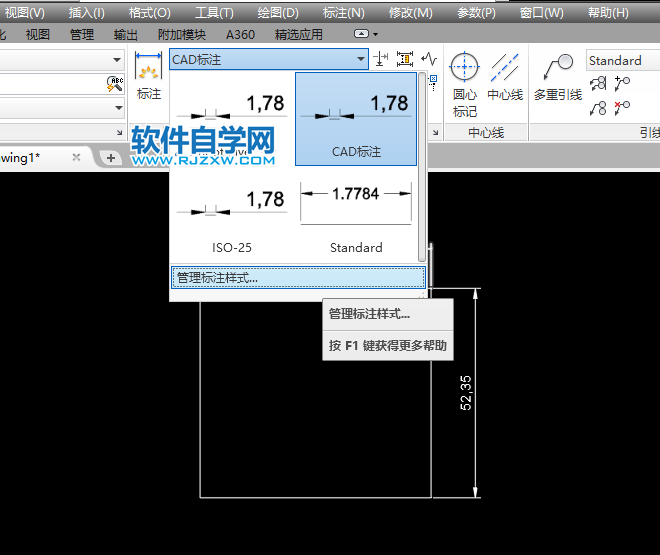Viewport: 660px width, 555px height.
Task: Click 管理标注样式... at bottom of style list
Action: tap(298, 278)
